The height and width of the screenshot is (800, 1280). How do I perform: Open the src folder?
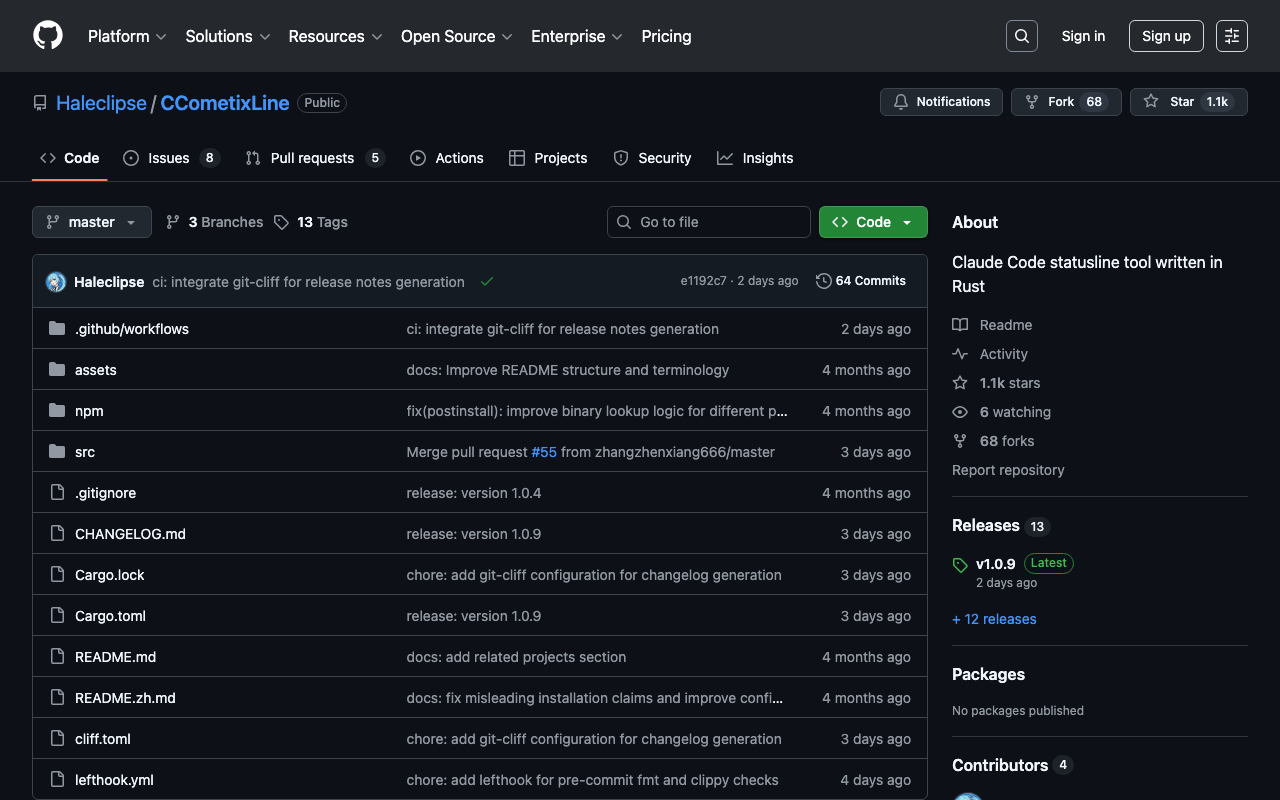85,452
